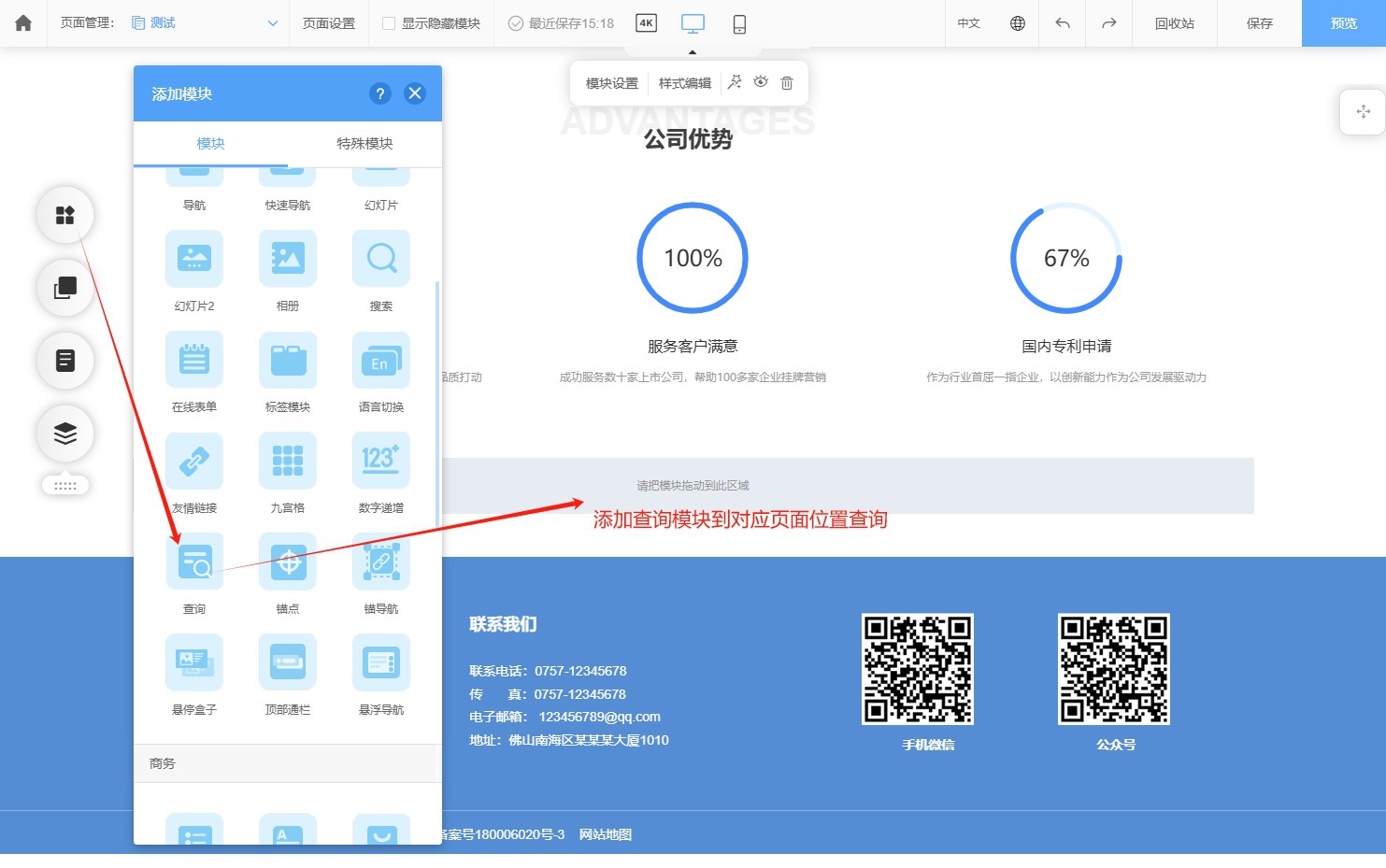Select desktop monitor view mode
This screenshot has height=868, width=1386.
point(693,23)
